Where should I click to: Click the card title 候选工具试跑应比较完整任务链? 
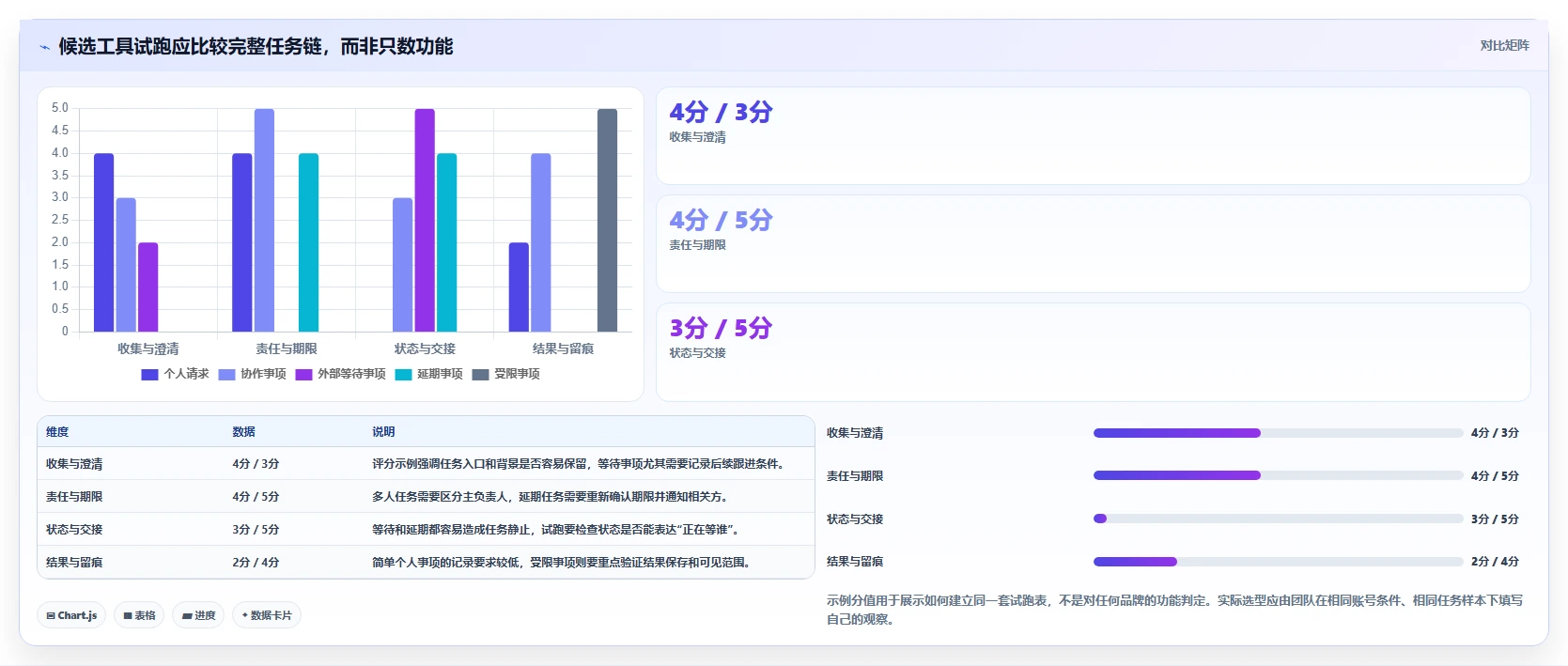click(256, 46)
